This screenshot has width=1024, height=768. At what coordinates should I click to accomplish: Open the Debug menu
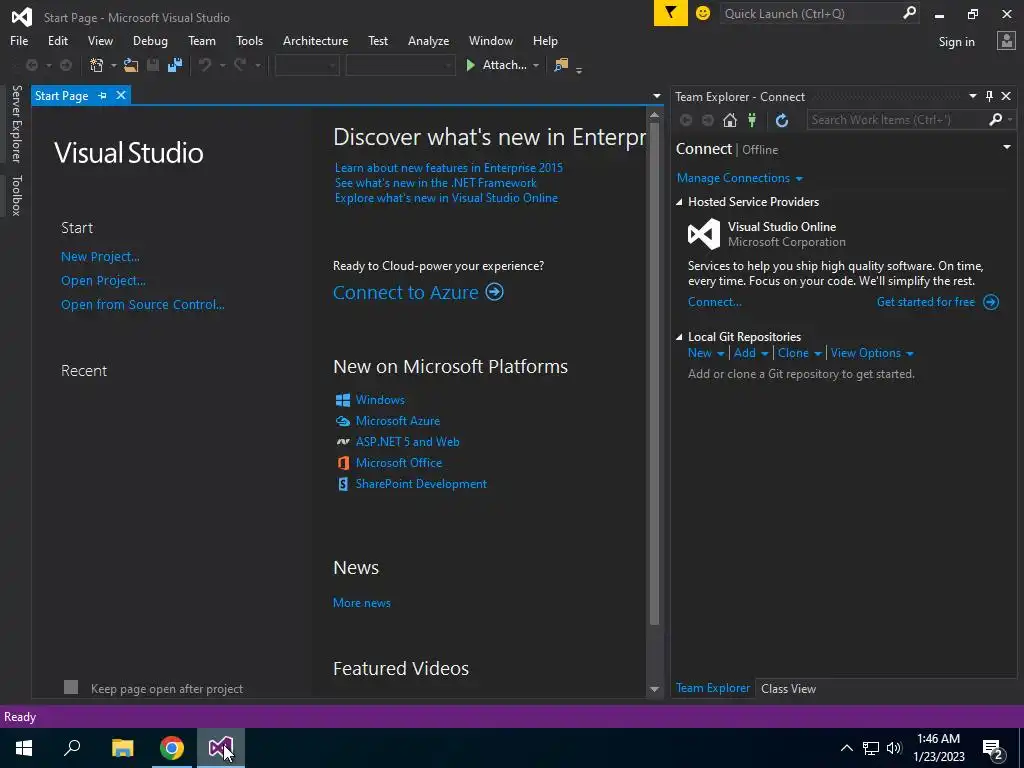tap(150, 40)
